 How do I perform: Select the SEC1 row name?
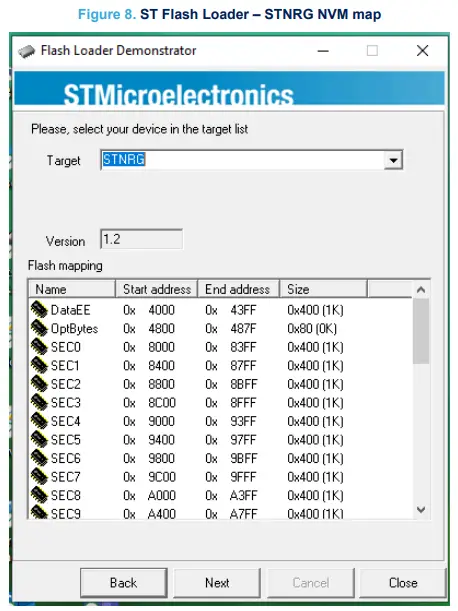click(x=65, y=366)
